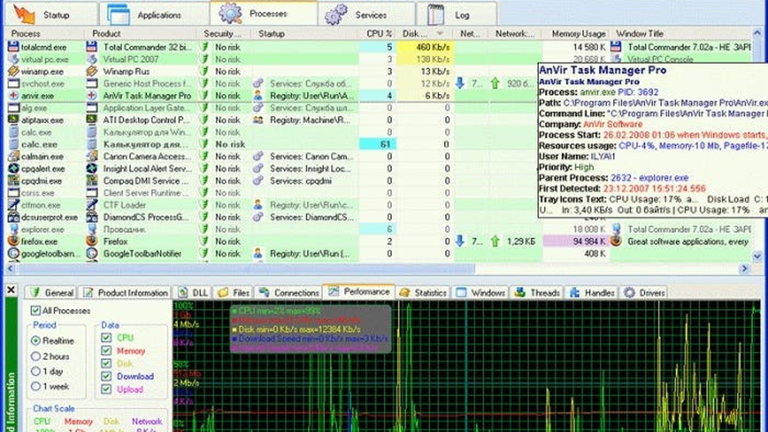
Task: Switch to the Applications tab
Action: [x=154, y=14]
